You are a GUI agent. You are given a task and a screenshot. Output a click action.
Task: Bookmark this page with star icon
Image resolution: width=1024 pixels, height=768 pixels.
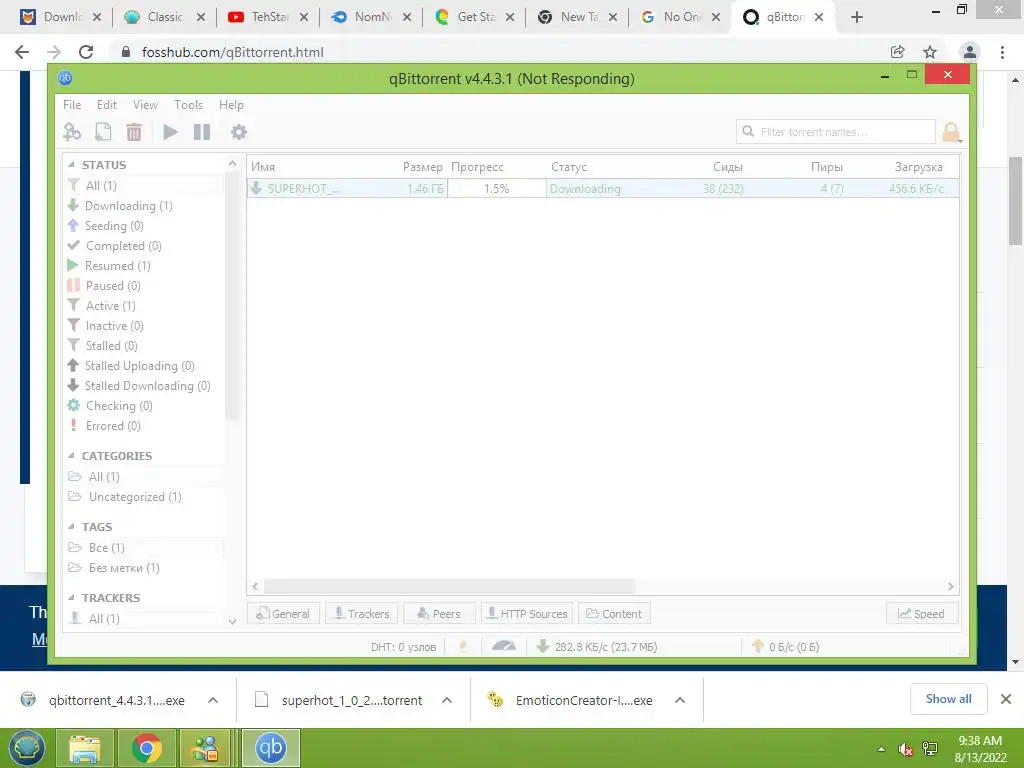click(930, 52)
